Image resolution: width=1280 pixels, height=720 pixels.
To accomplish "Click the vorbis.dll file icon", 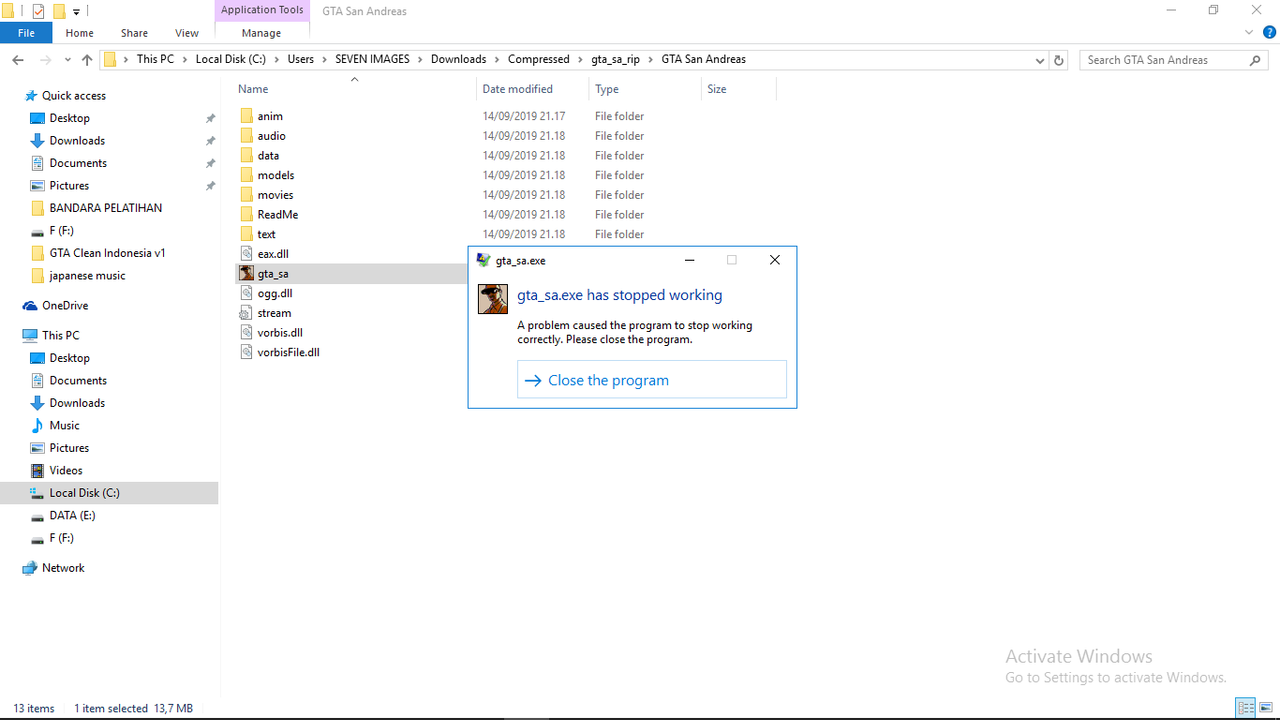I will click(247, 332).
